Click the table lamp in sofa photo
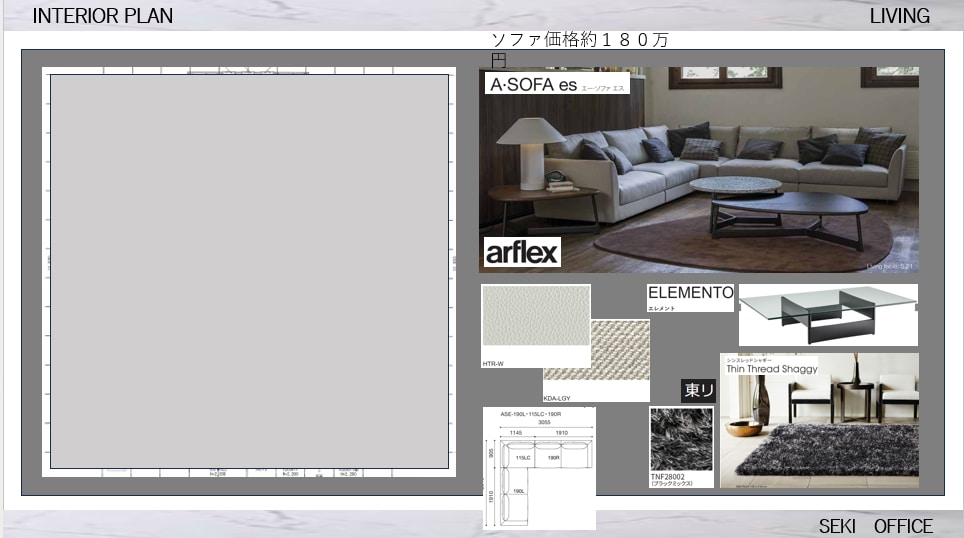This screenshot has width=964, height=538. pyautogui.click(x=530, y=152)
